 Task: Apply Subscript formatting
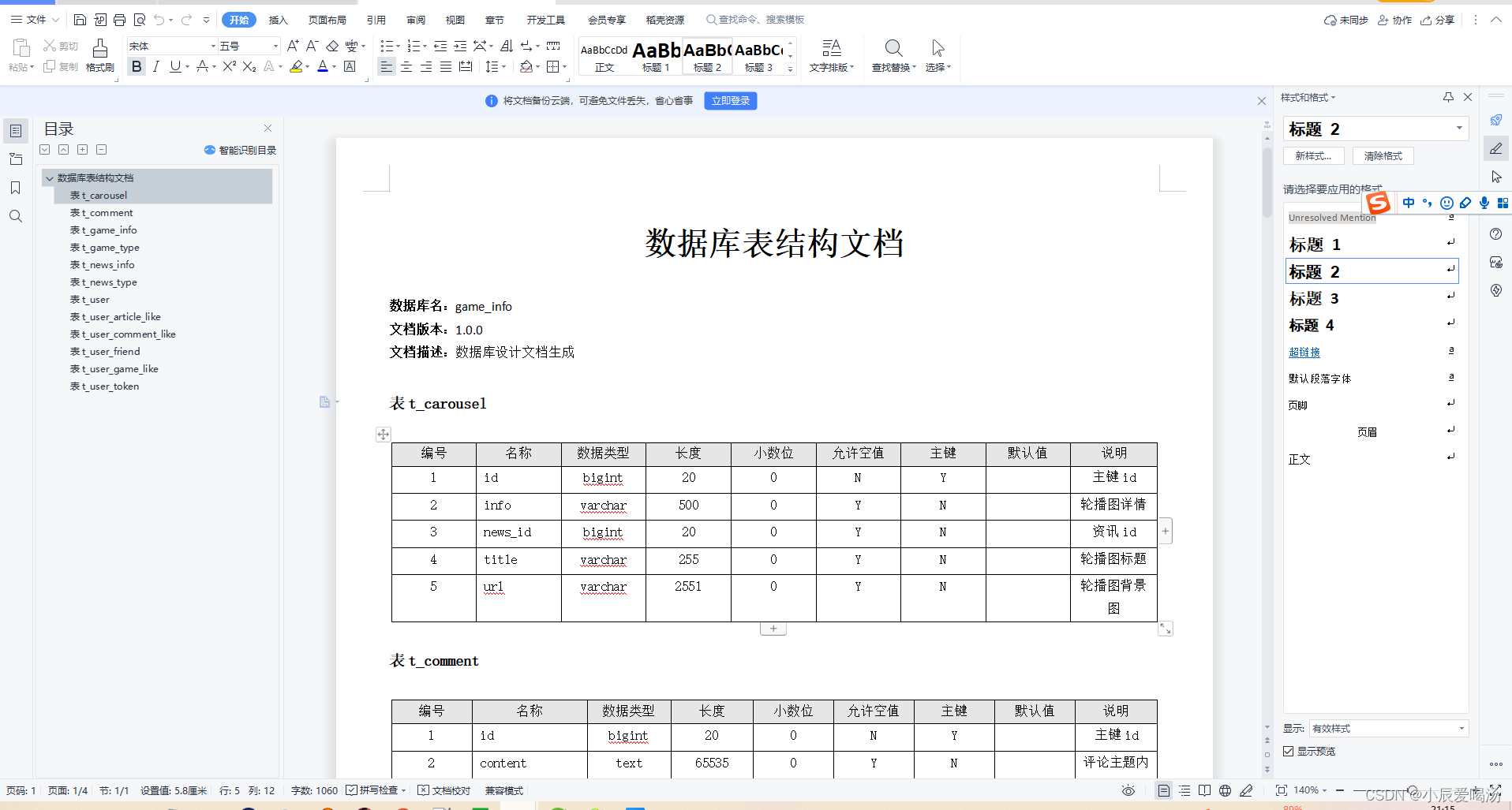(x=249, y=67)
